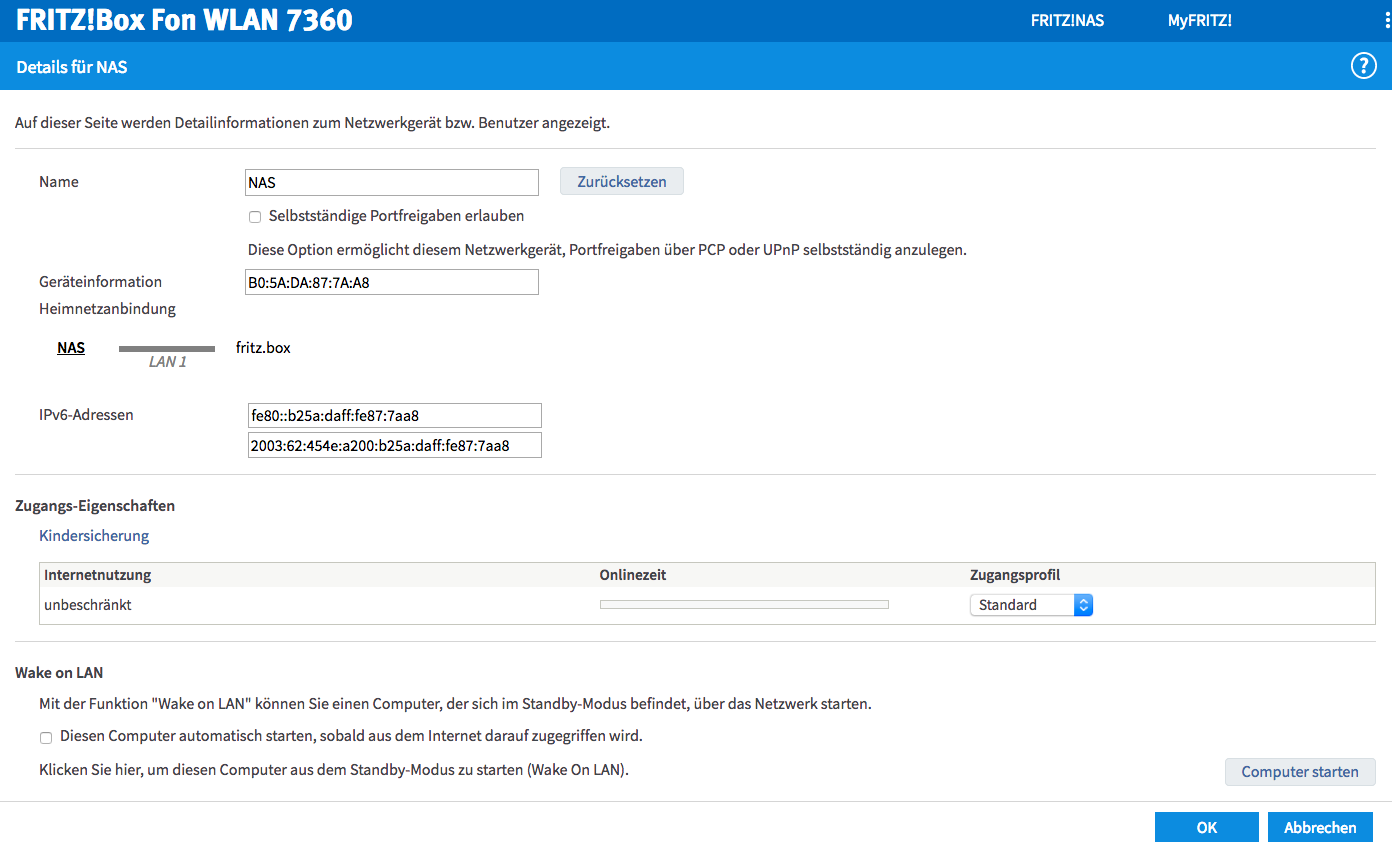The width and height of the screenshot is (1392, 842).
Task: Click the Zugangsprofil column header
Action: point(1015,575)
